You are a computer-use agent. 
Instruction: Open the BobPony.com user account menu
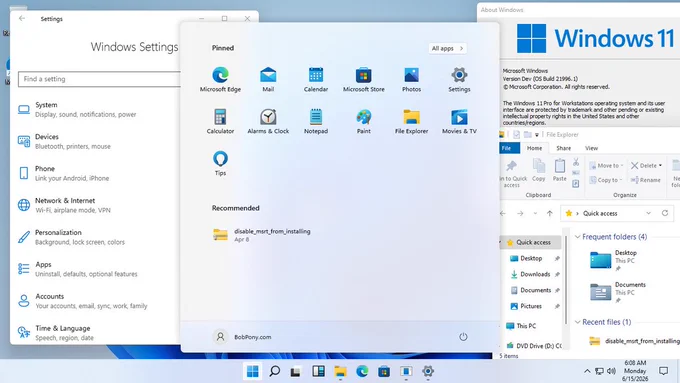click(242, 337)
